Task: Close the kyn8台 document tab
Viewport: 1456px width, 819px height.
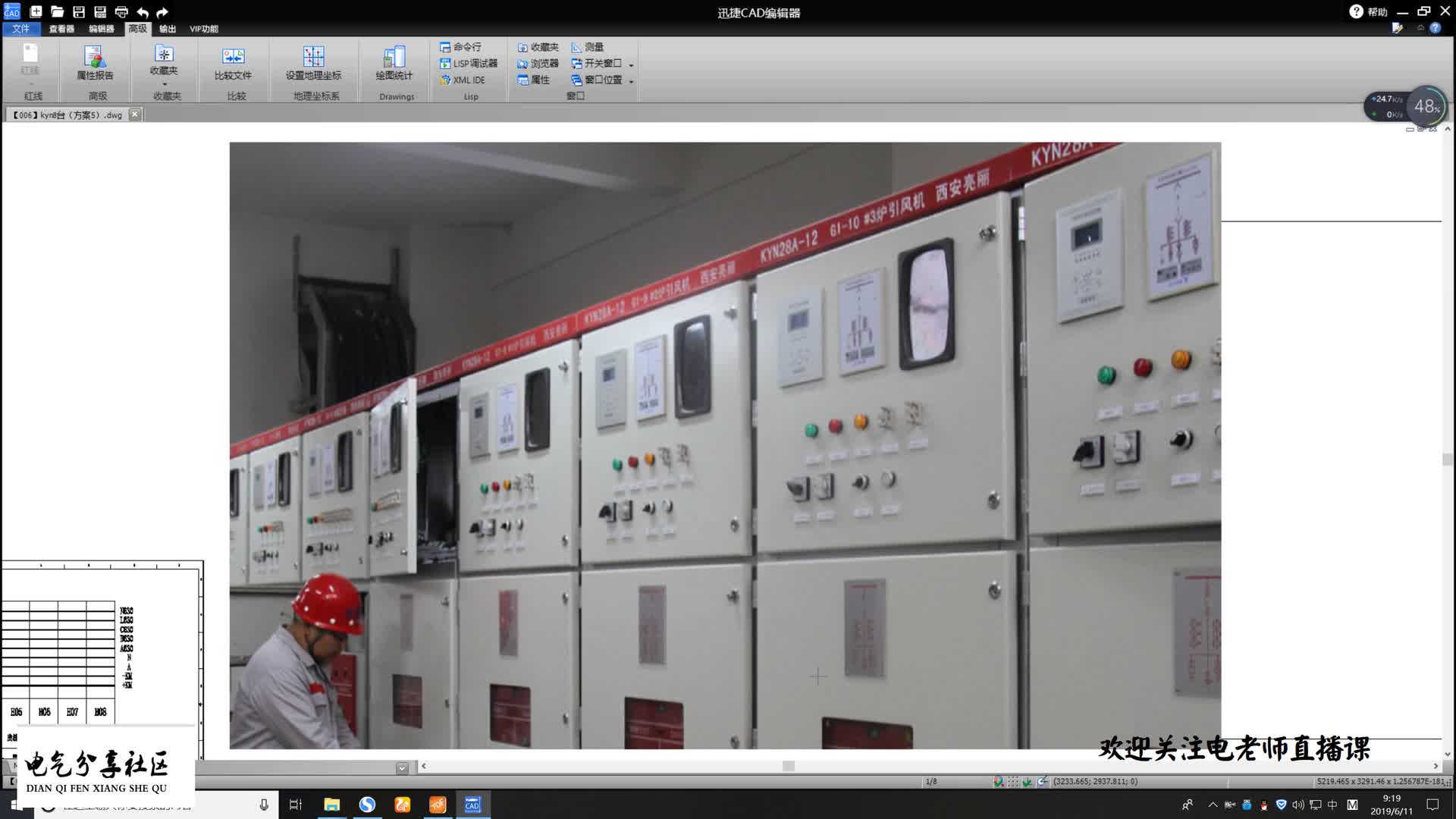Action: pyautogui.click(x=134, y=115)
